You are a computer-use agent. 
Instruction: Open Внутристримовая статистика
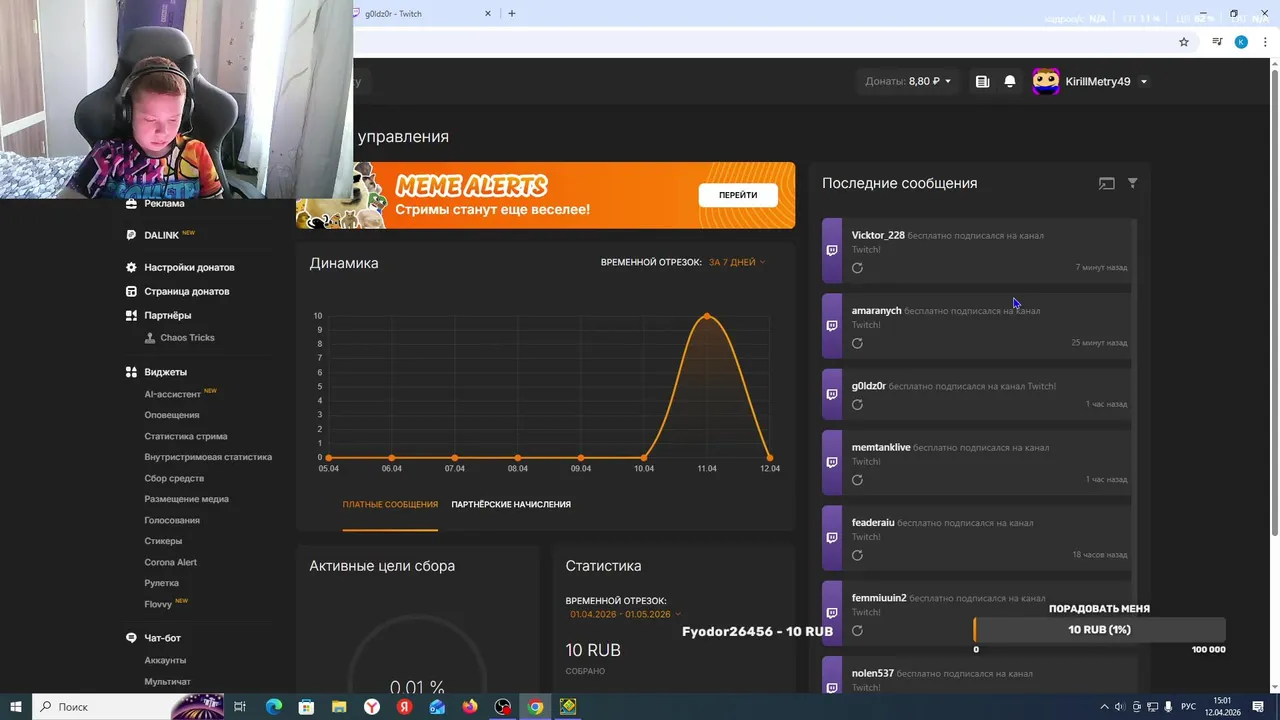pos(208,457)
